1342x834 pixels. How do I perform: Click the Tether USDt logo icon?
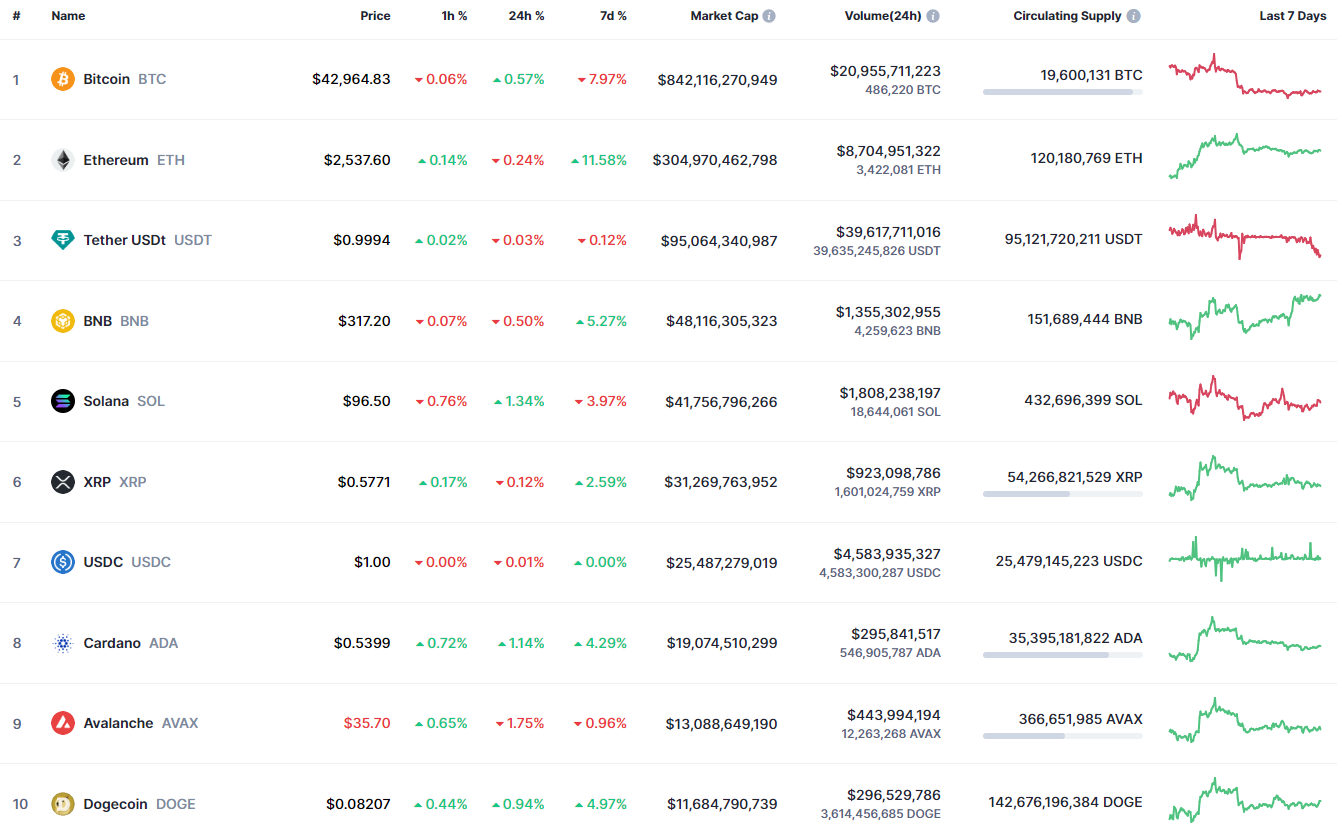63,240
